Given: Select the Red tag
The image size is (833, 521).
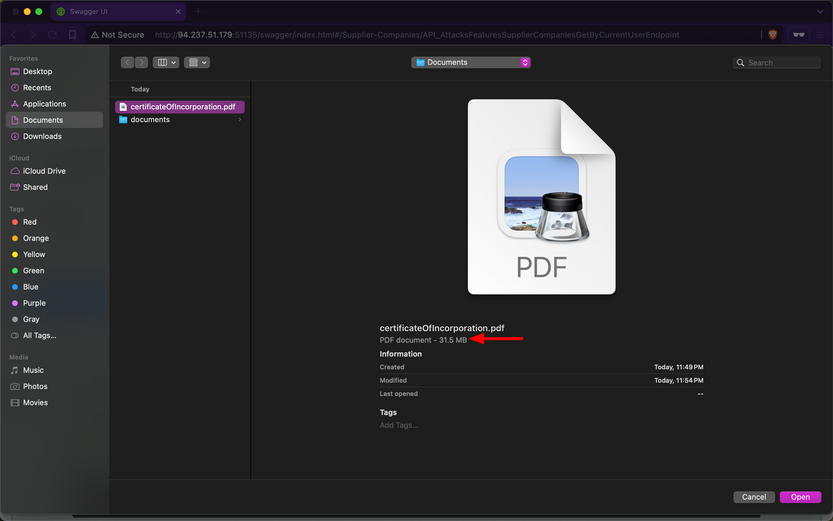Looking at the screenshot, I should 30,222.
